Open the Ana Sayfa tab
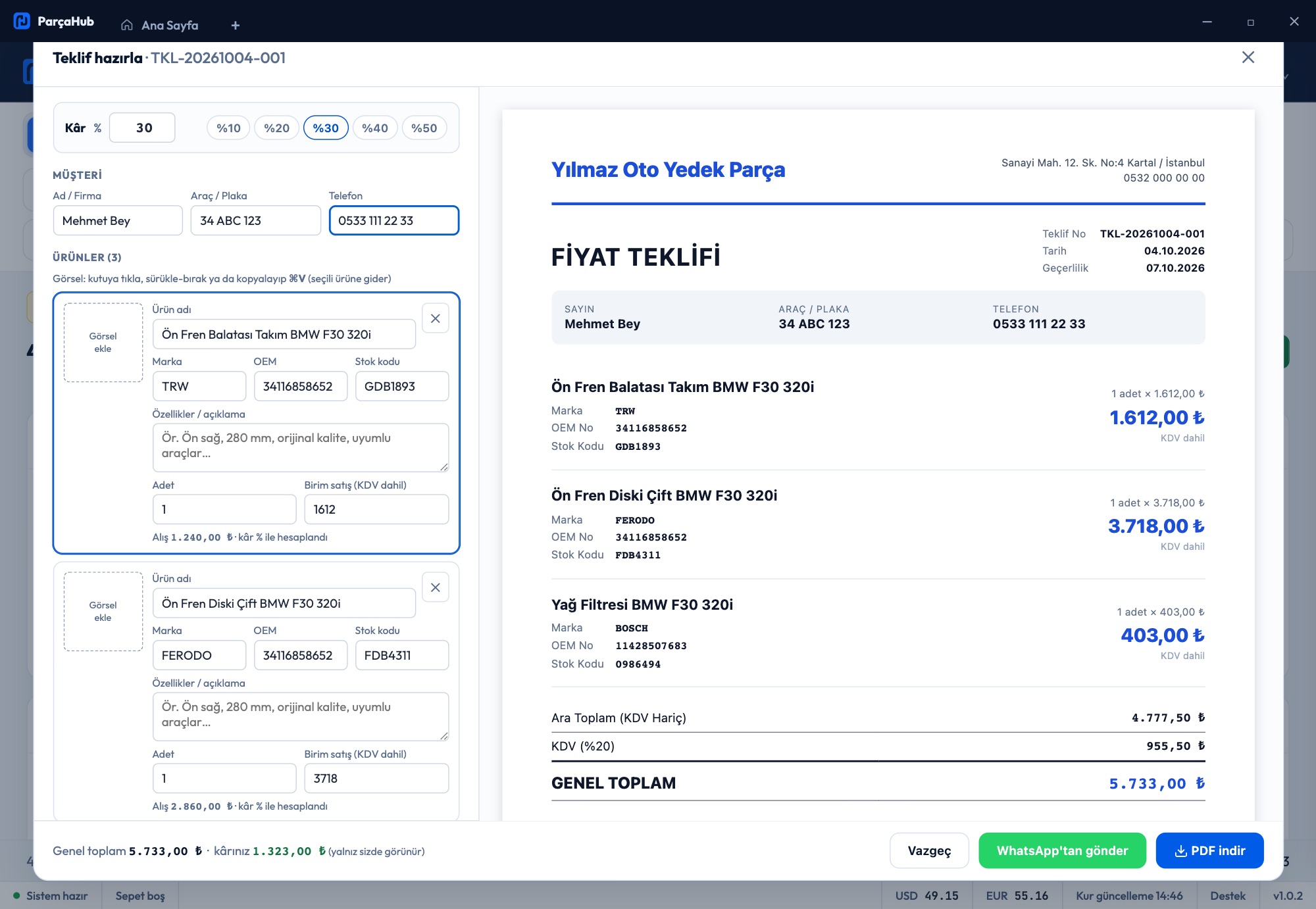 point(159,25)
